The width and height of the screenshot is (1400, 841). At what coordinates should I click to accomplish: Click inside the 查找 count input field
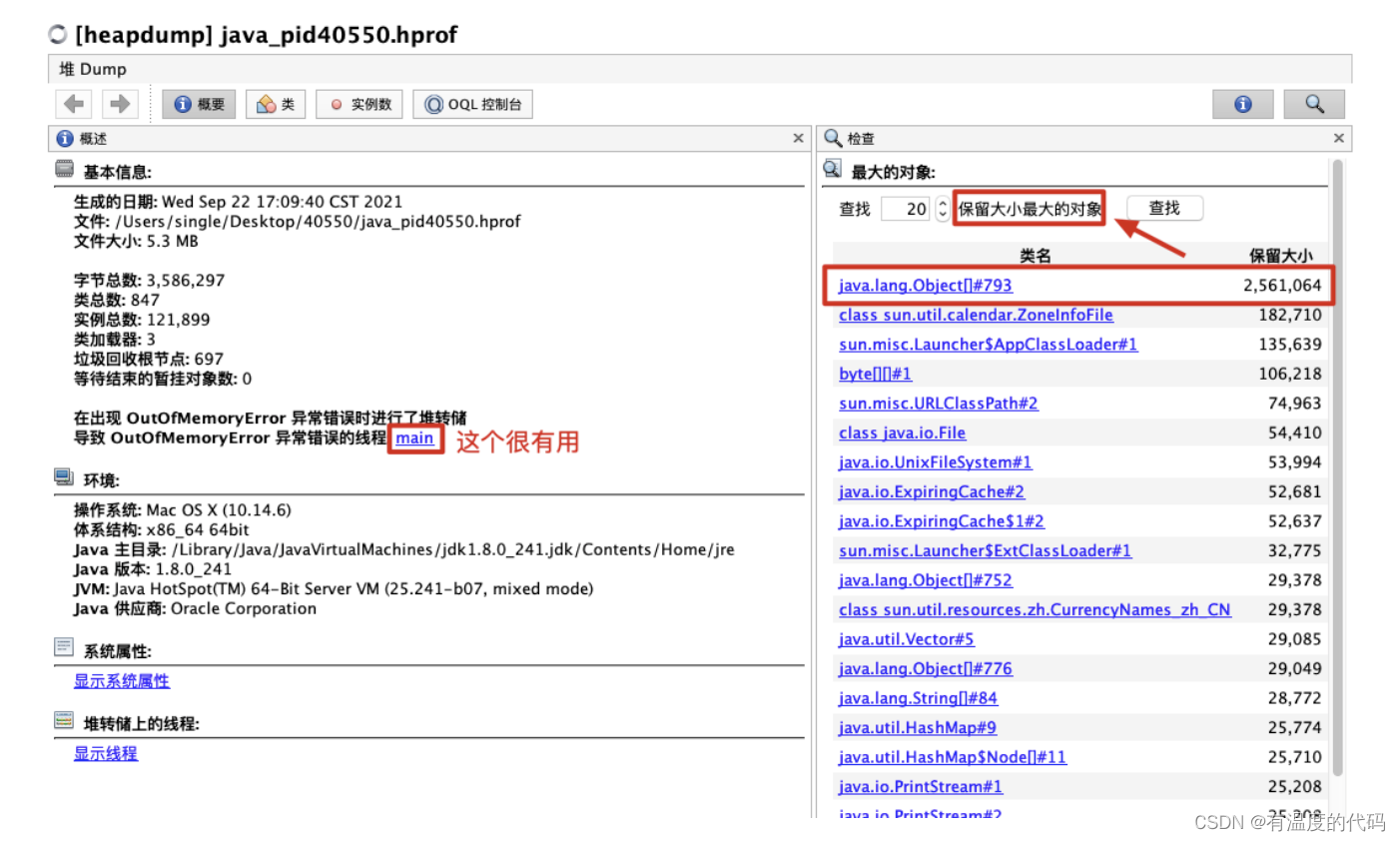point(907,208)
